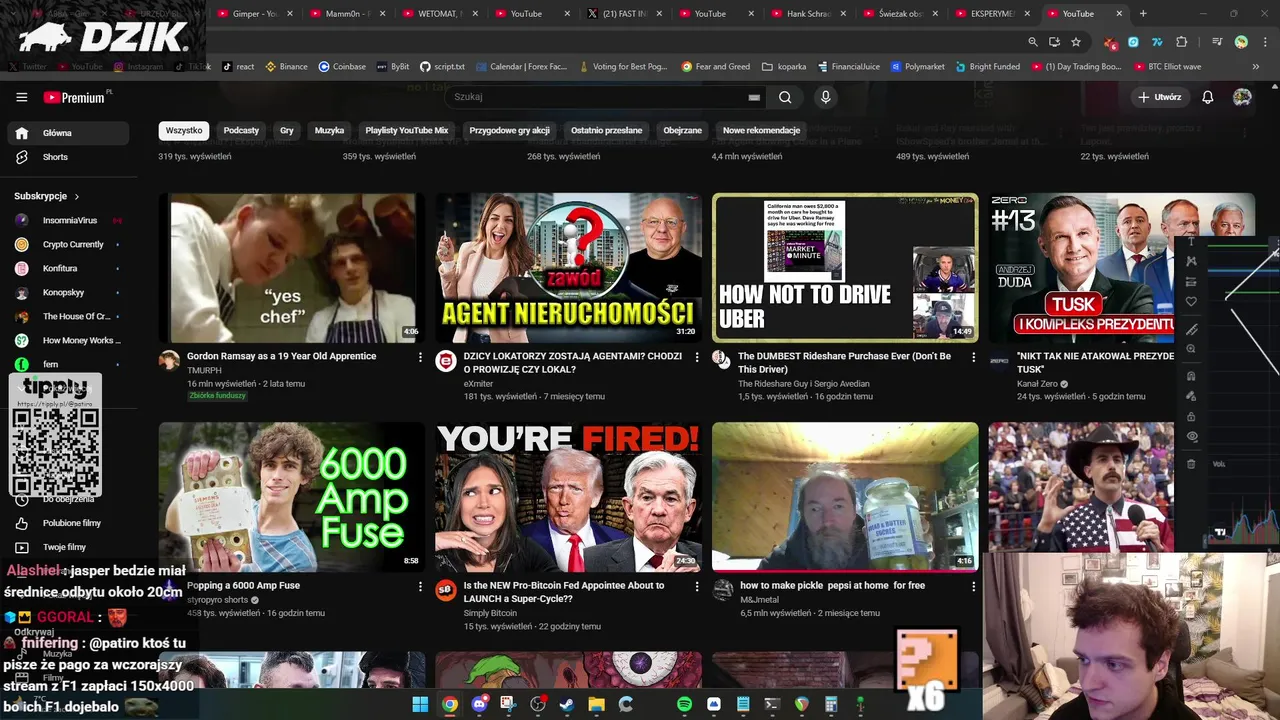Screen dimensions: 1280x720
Task: Open more options for 6000 Amp Fuse video
Action: tap(420, 587)
